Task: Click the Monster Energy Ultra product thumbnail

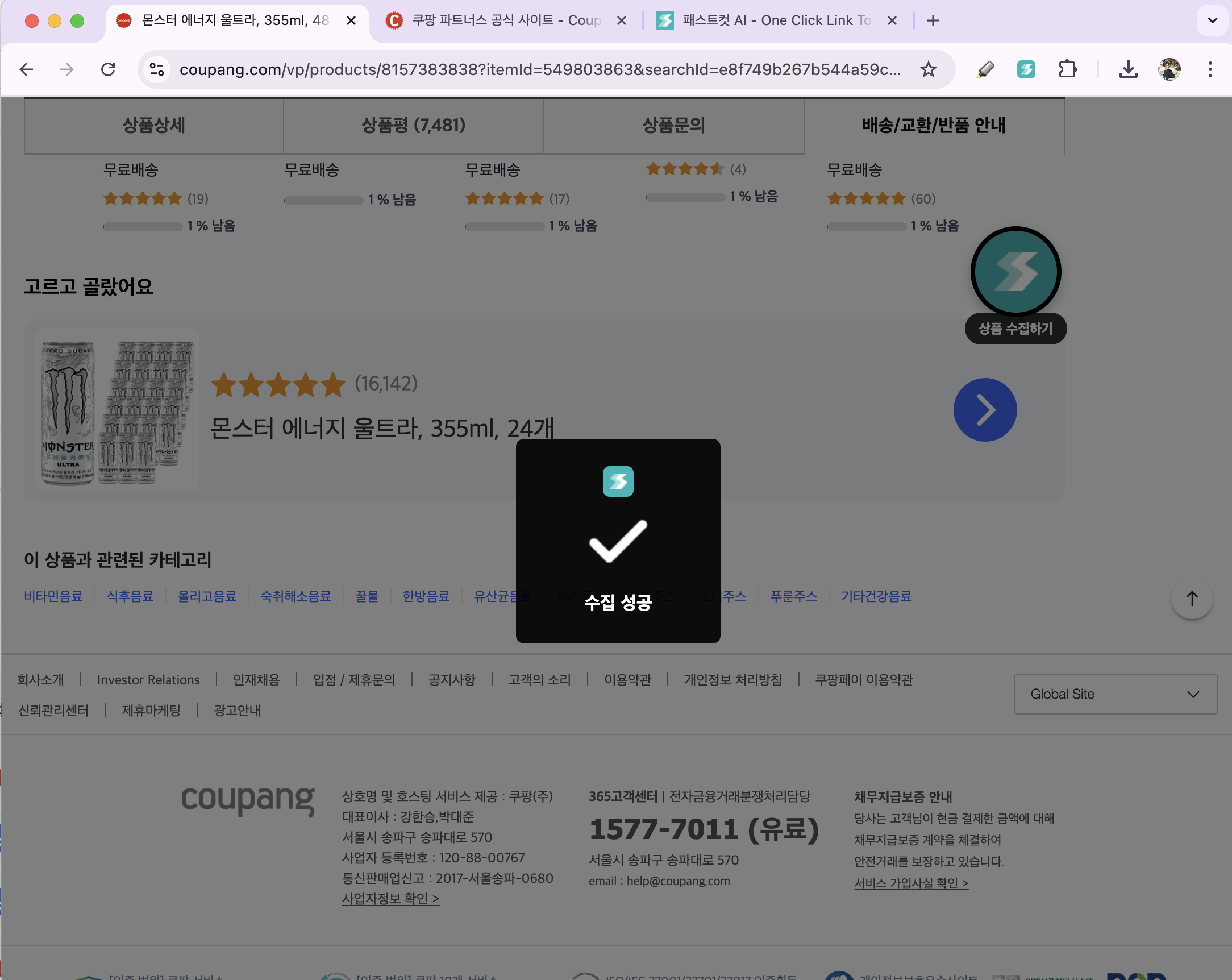Action: pos(117,410)
